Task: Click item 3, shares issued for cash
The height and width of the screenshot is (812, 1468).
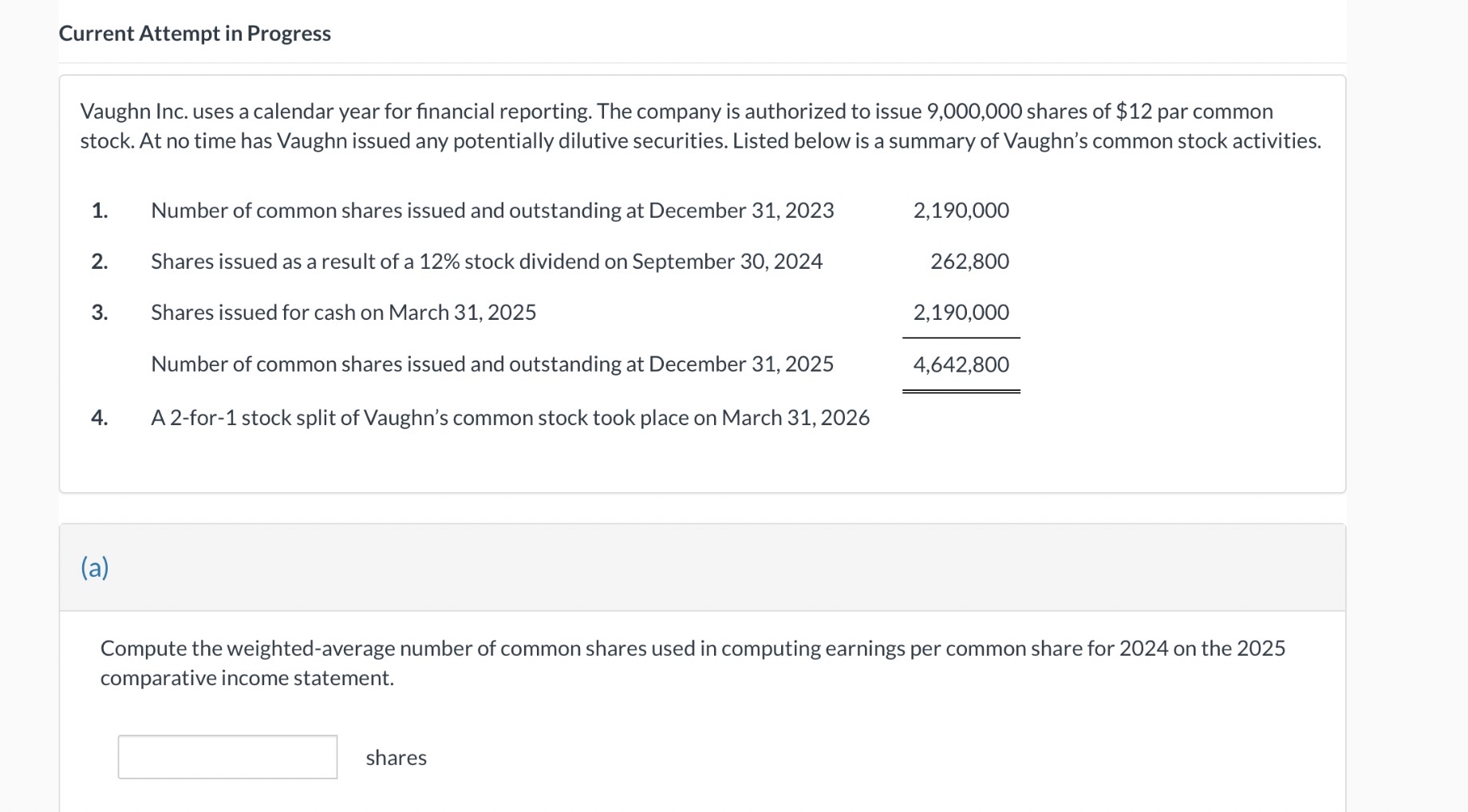Action: 342,312
